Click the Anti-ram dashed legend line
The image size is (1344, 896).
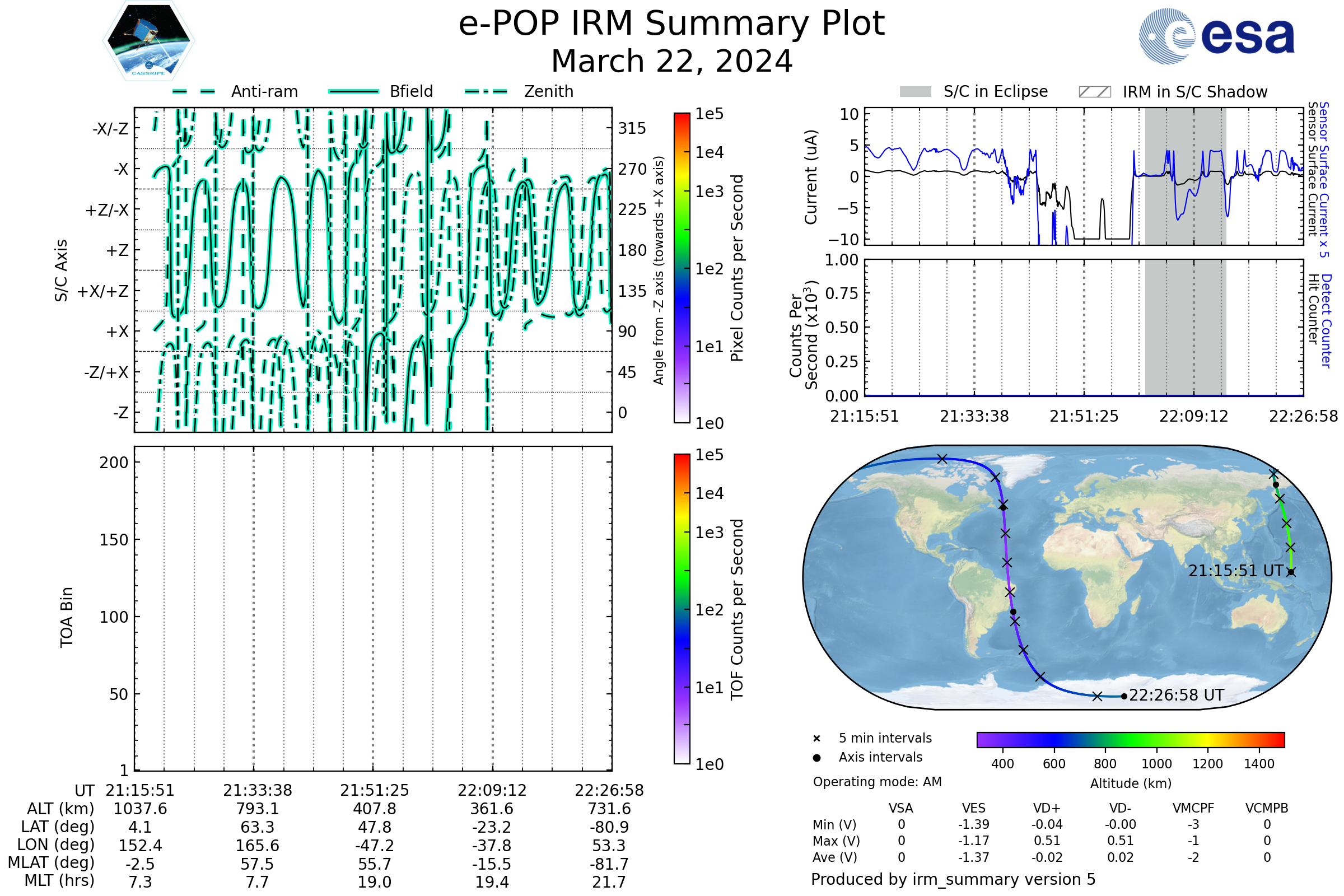pyautogui.click(x=194, y=91)
